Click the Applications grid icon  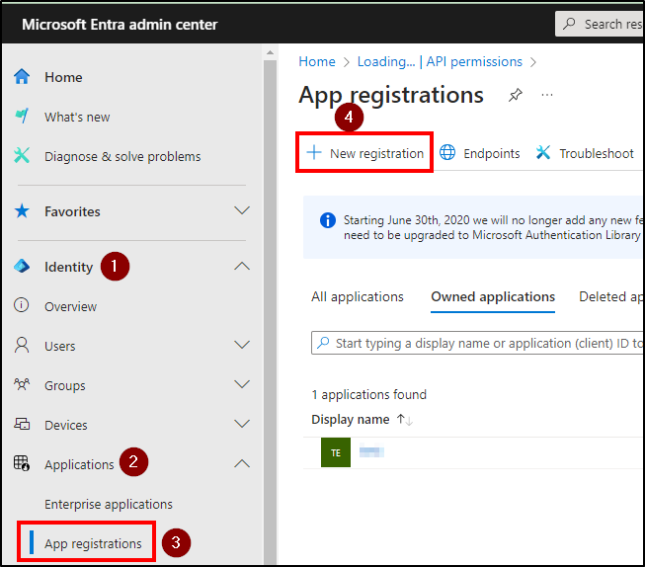click(x=22, y=463)
